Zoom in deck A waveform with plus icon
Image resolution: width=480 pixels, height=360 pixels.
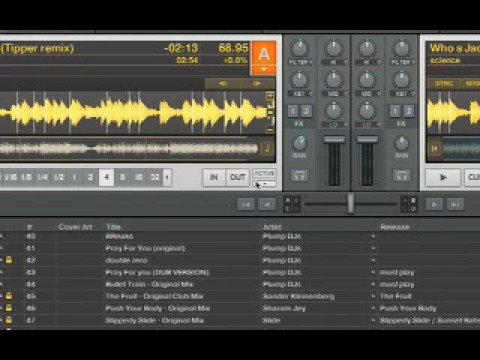pos(270,96)
